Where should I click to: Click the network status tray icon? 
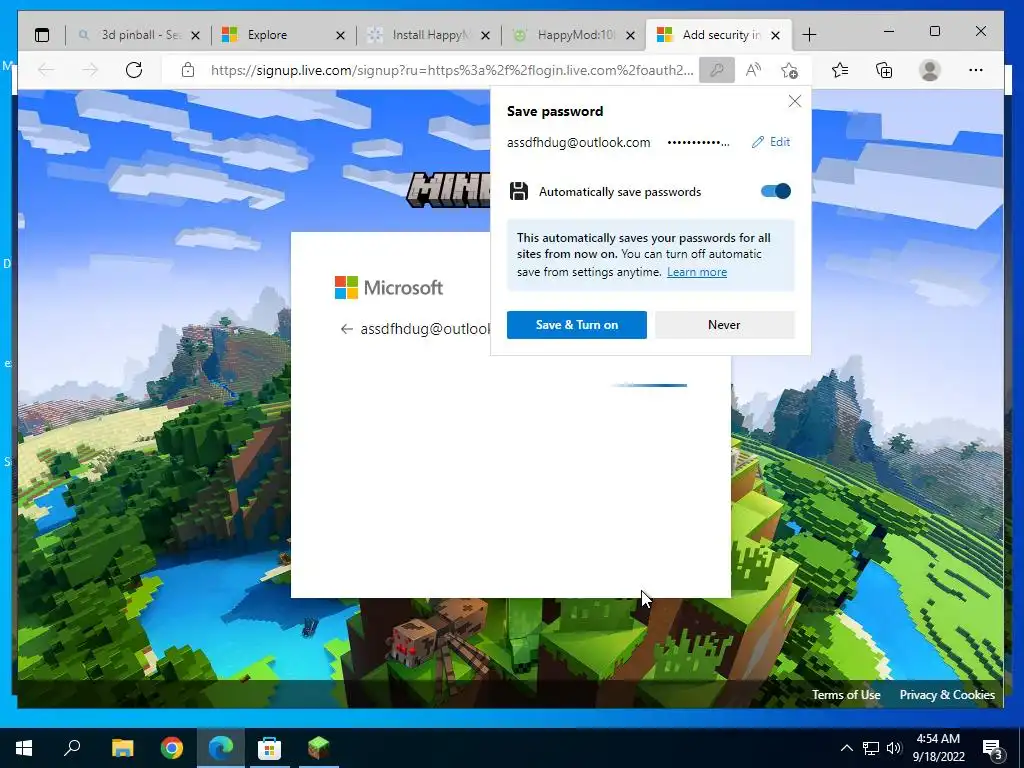pyautogui.click(x=871, y=748)
